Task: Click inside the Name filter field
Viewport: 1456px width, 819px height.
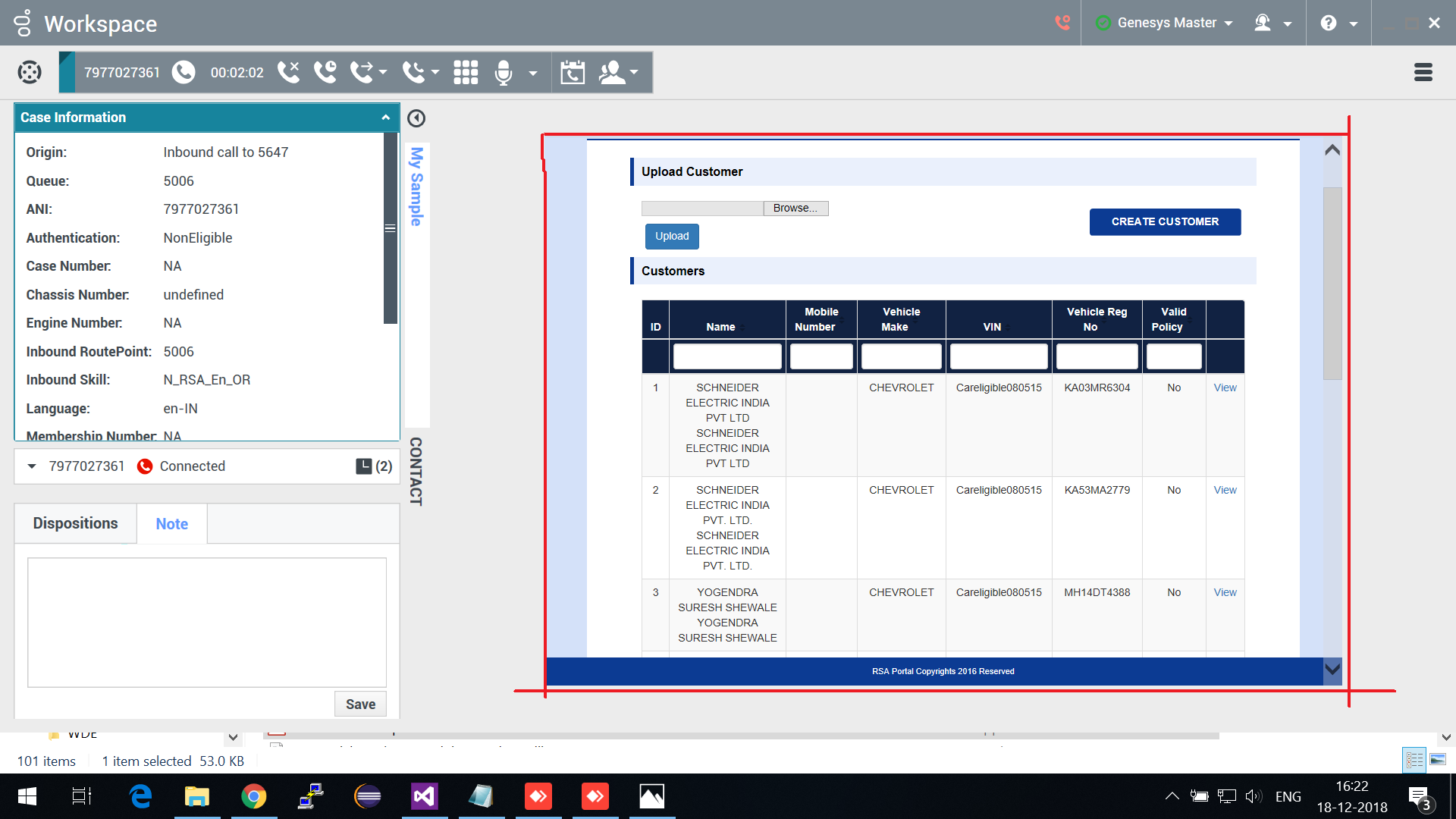Action: click(726, 356)
